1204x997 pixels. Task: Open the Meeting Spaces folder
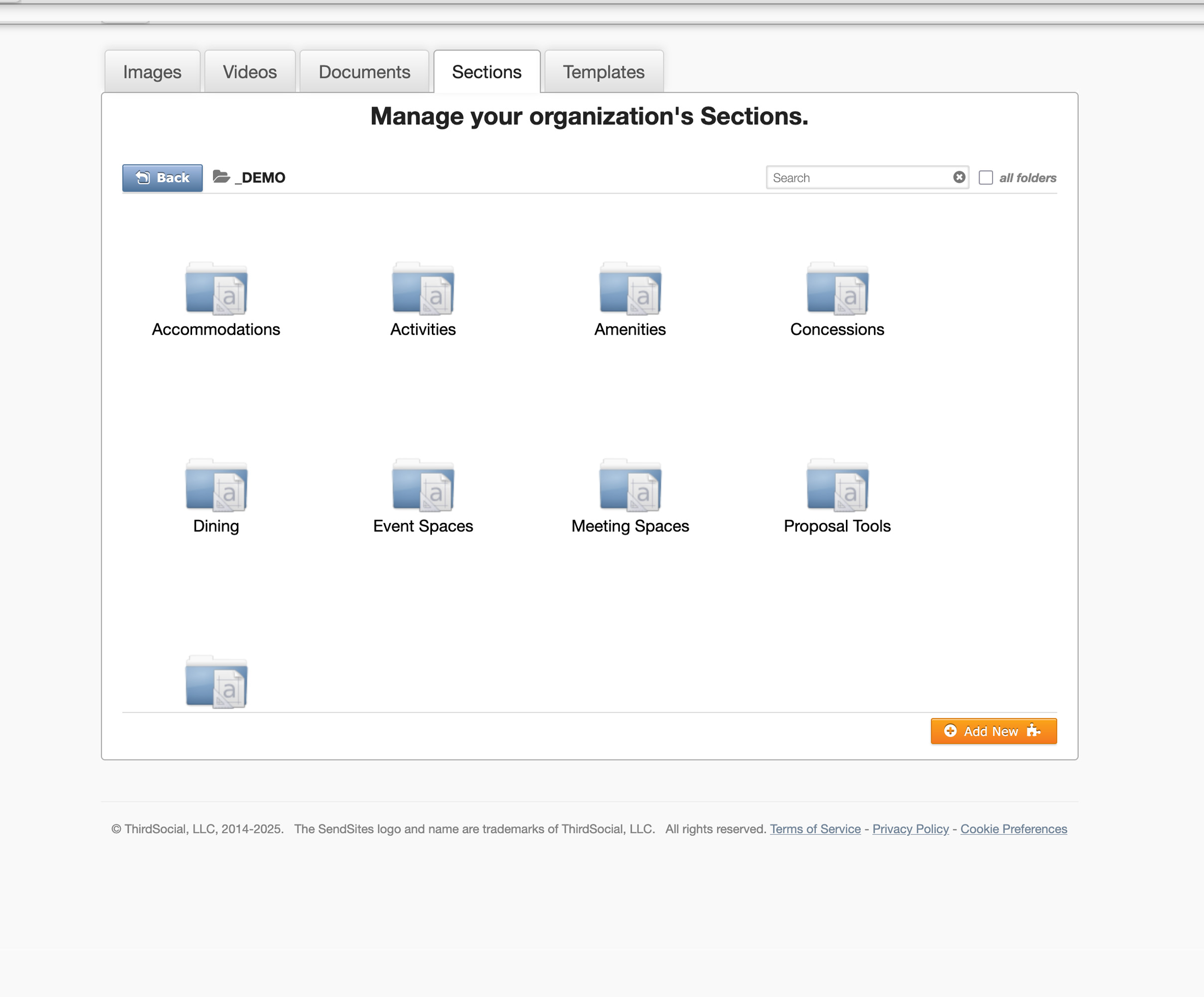pyautogui.click(x=630, y=486)
